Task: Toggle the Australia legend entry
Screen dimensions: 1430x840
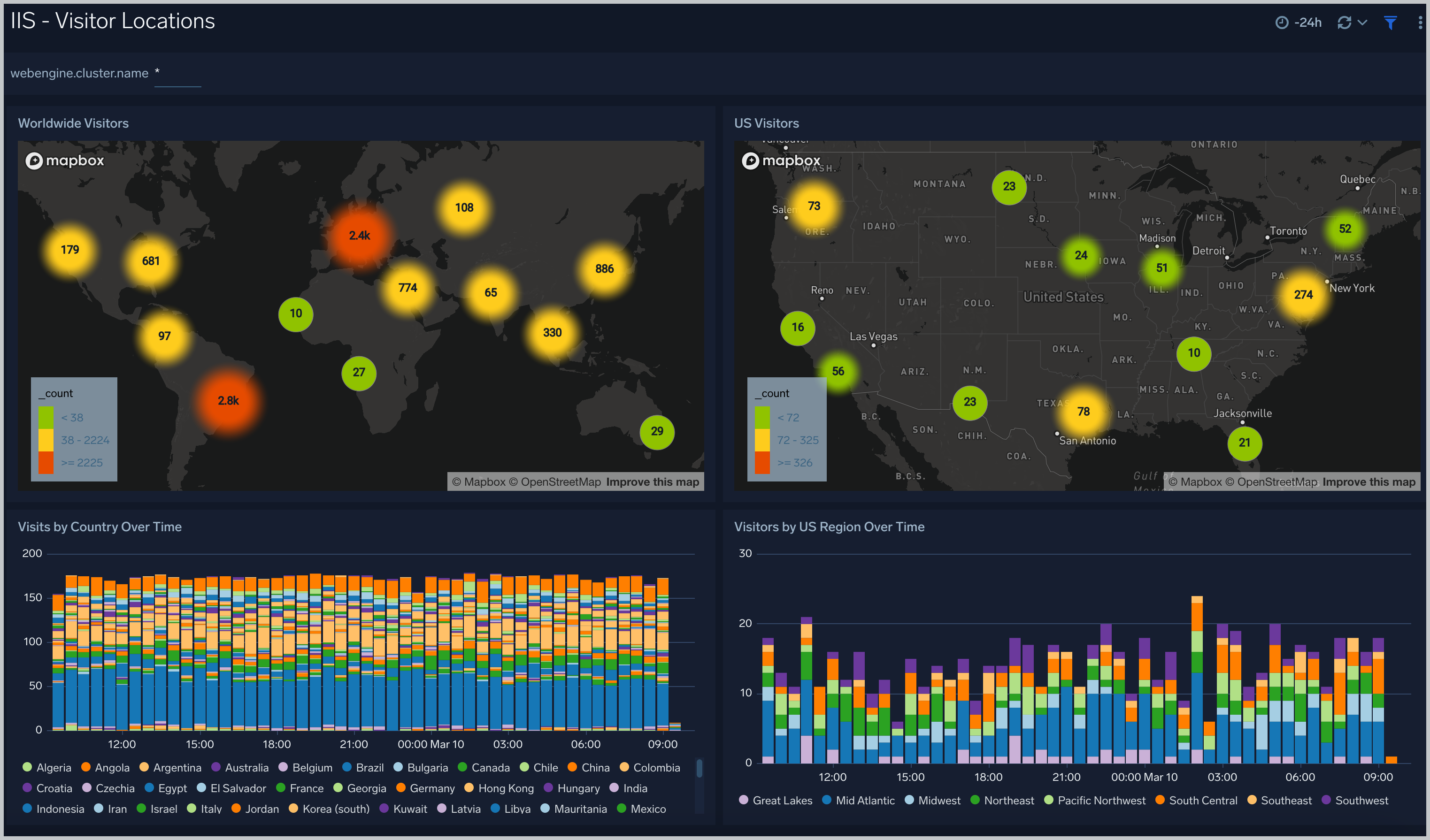Action: (239, 767)
